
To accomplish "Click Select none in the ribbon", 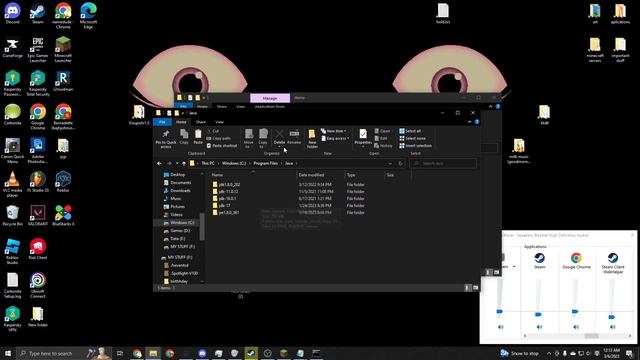I will [x=412, y=138].
